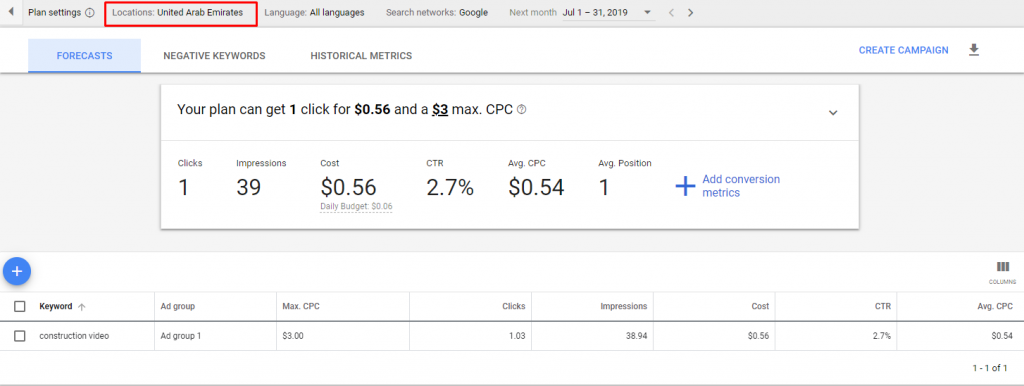Go to the previous month arrow
The width and height of the screenshot is (1024, 386).
tap(671, 12)
